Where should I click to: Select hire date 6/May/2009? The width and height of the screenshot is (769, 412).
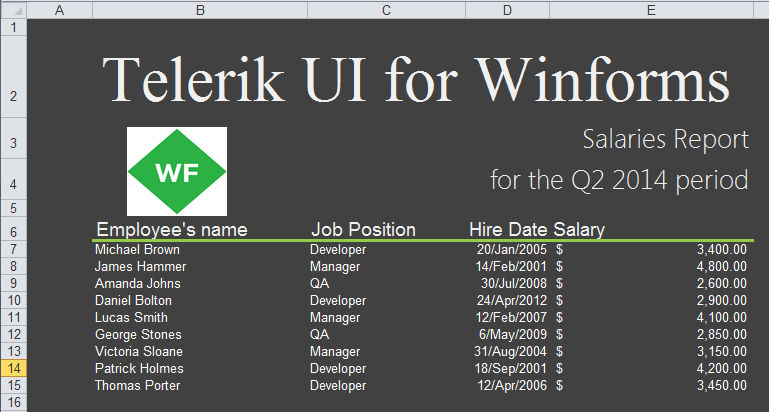(513, 335)
